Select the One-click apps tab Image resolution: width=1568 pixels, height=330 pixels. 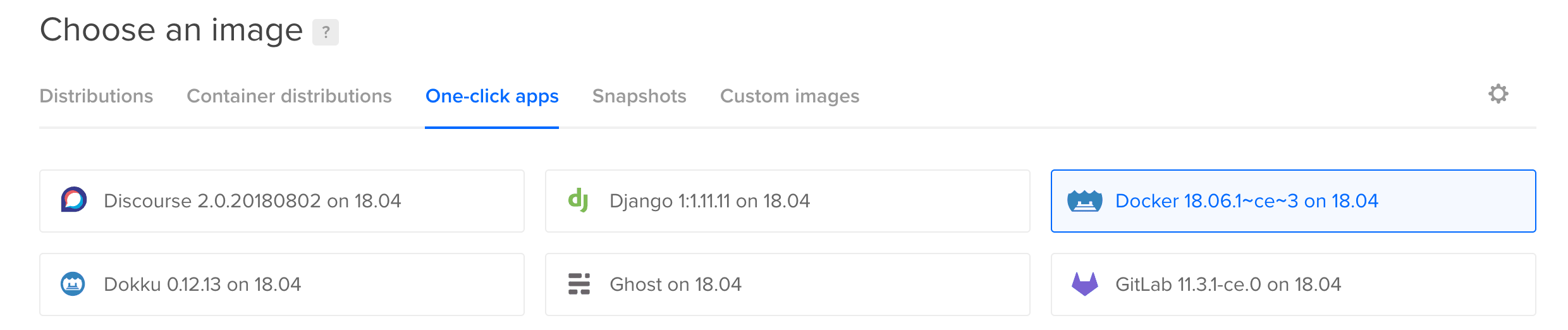coord(492,96)
